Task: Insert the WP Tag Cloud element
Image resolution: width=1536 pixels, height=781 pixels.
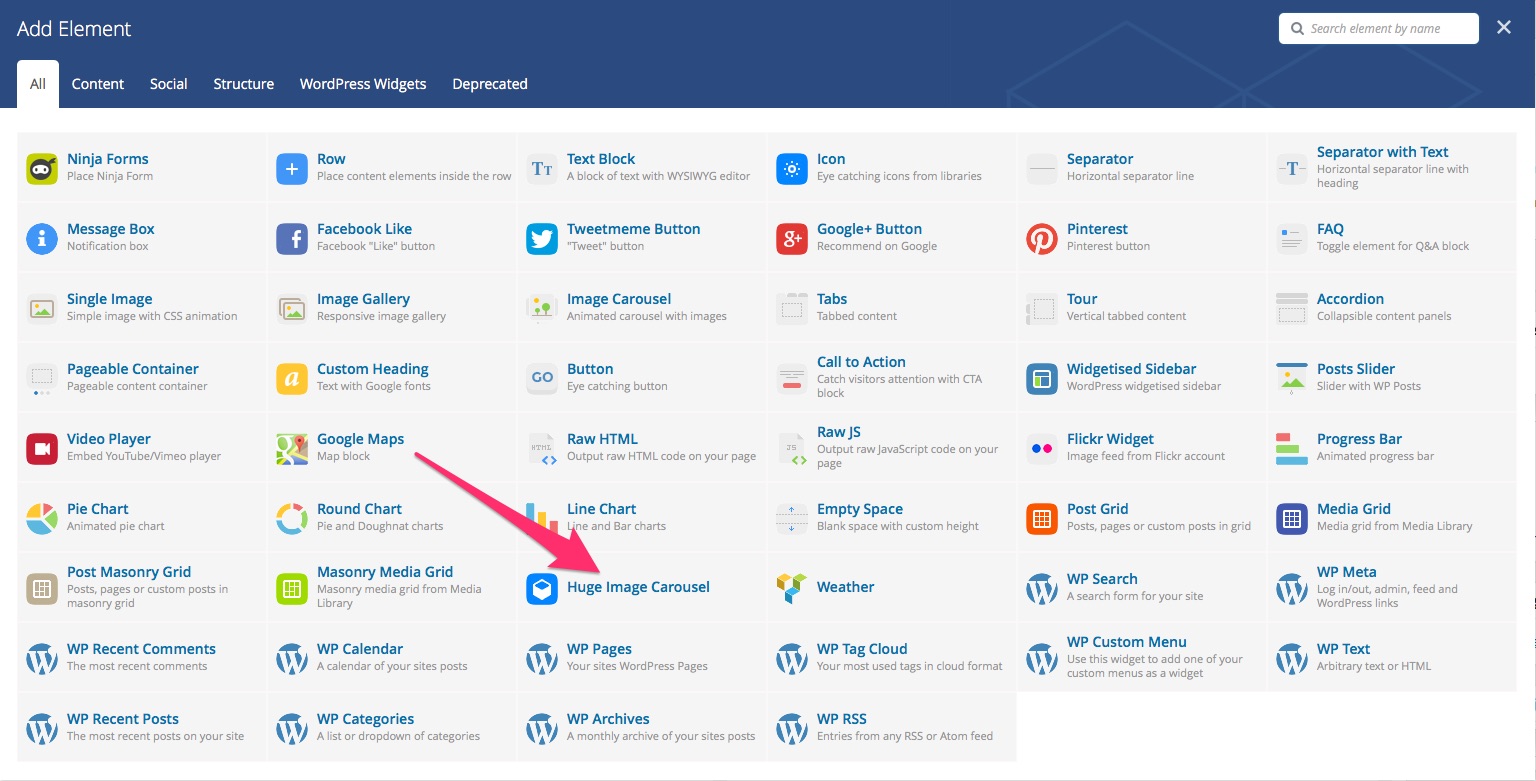Action: coord(892,658)
